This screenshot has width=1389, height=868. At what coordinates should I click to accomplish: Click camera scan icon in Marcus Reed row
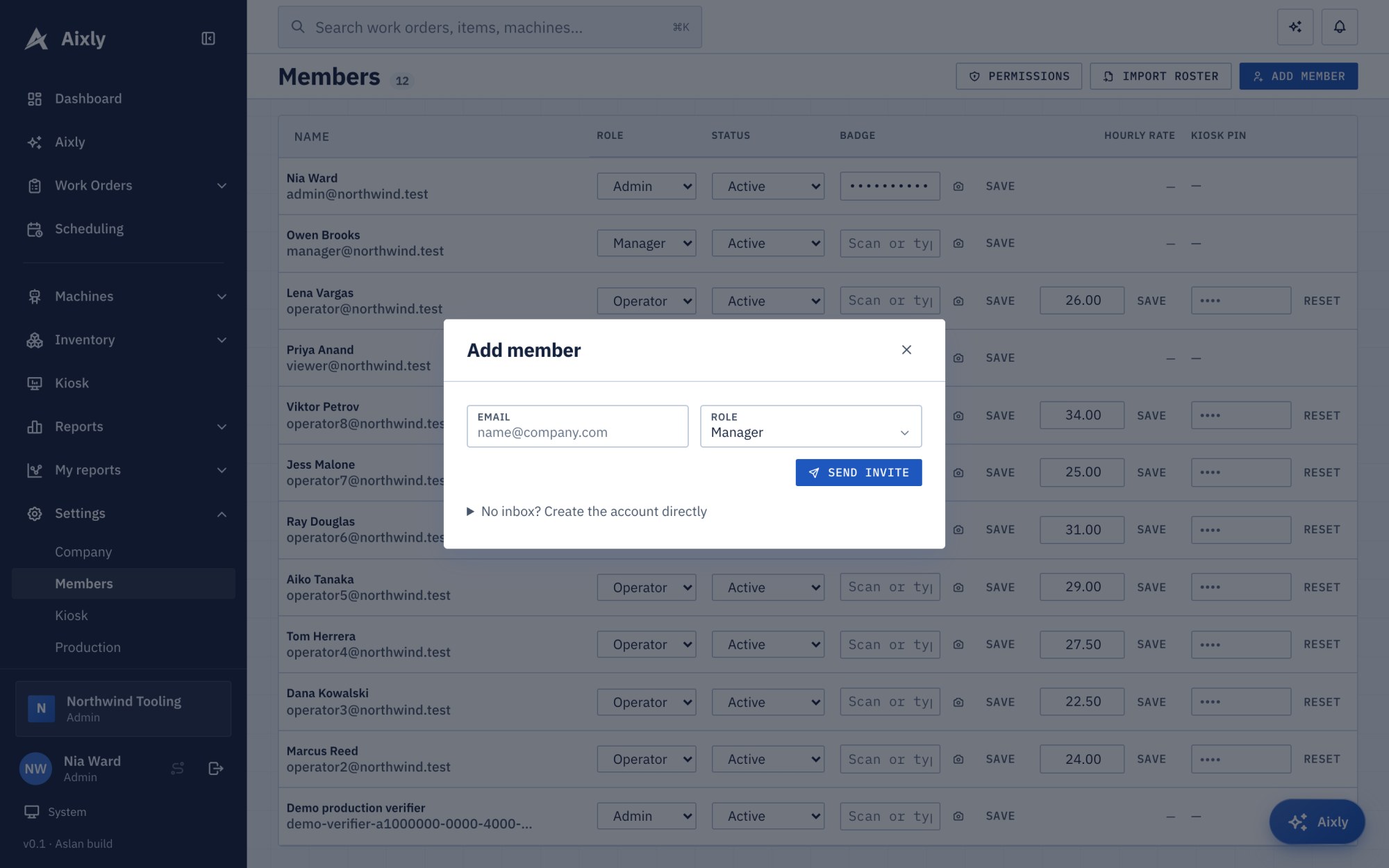point(958,759)
